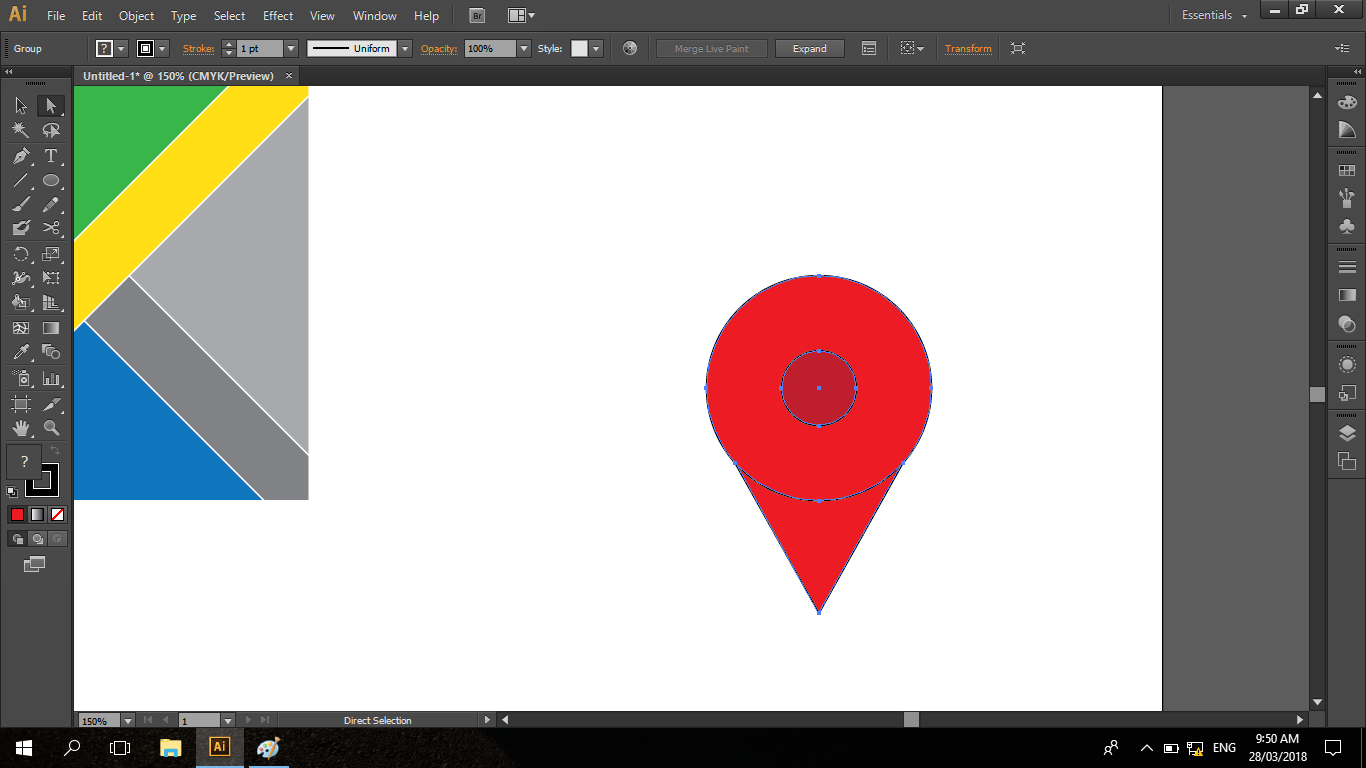The height and width of the screenshot is (768, 1366).
Task: Expand the Opacity percentage dropdown
Action: (523, 48)
